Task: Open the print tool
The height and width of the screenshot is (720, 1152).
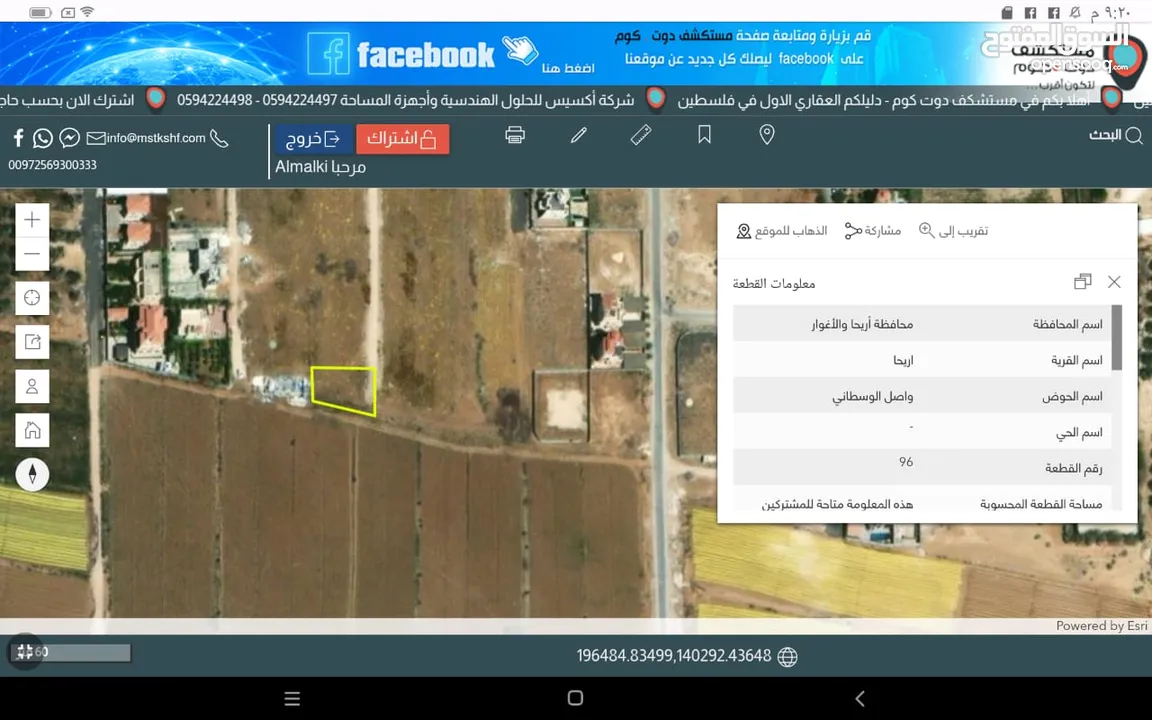Action: 515,135
